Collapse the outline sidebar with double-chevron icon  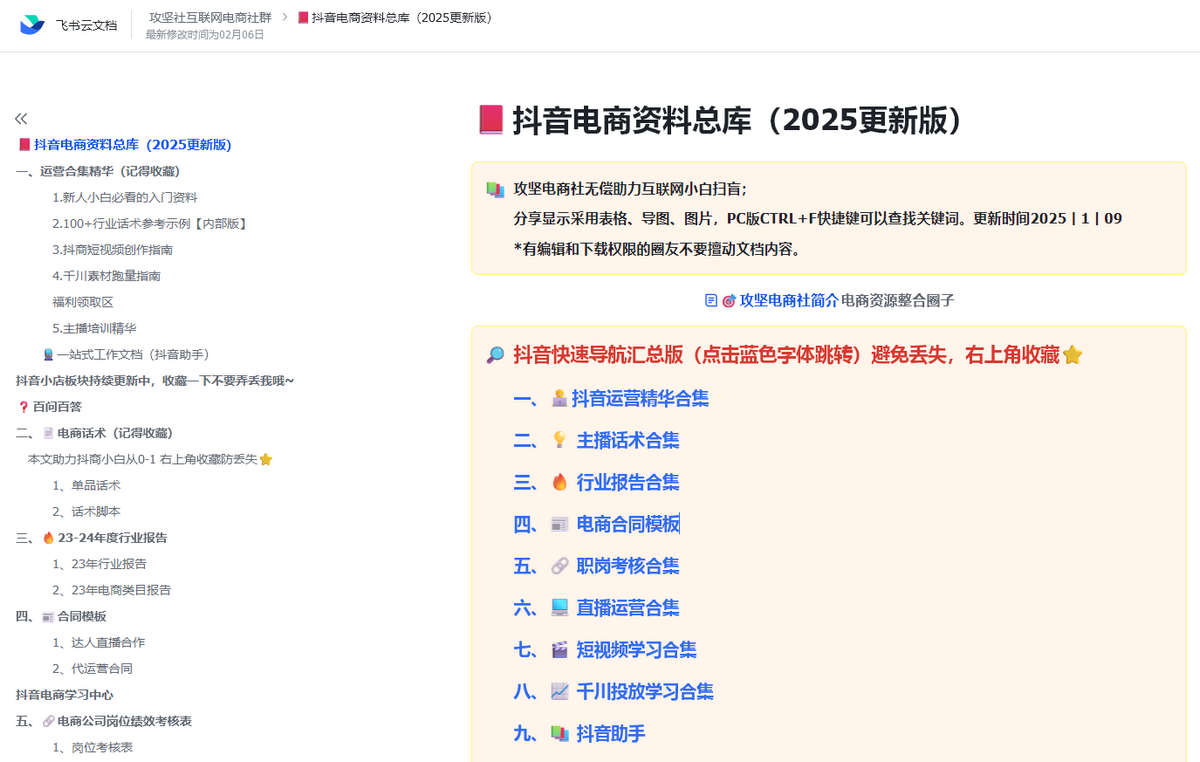click(21, 118)
